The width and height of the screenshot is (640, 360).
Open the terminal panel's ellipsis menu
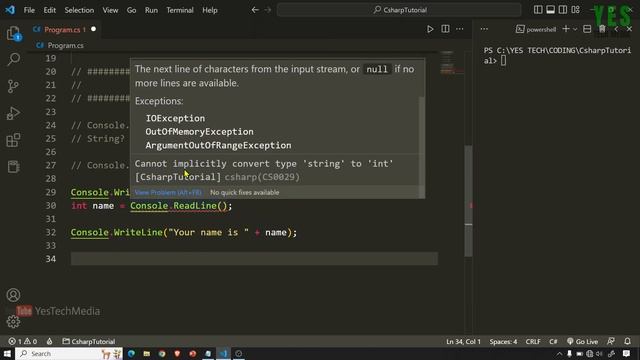484,29
